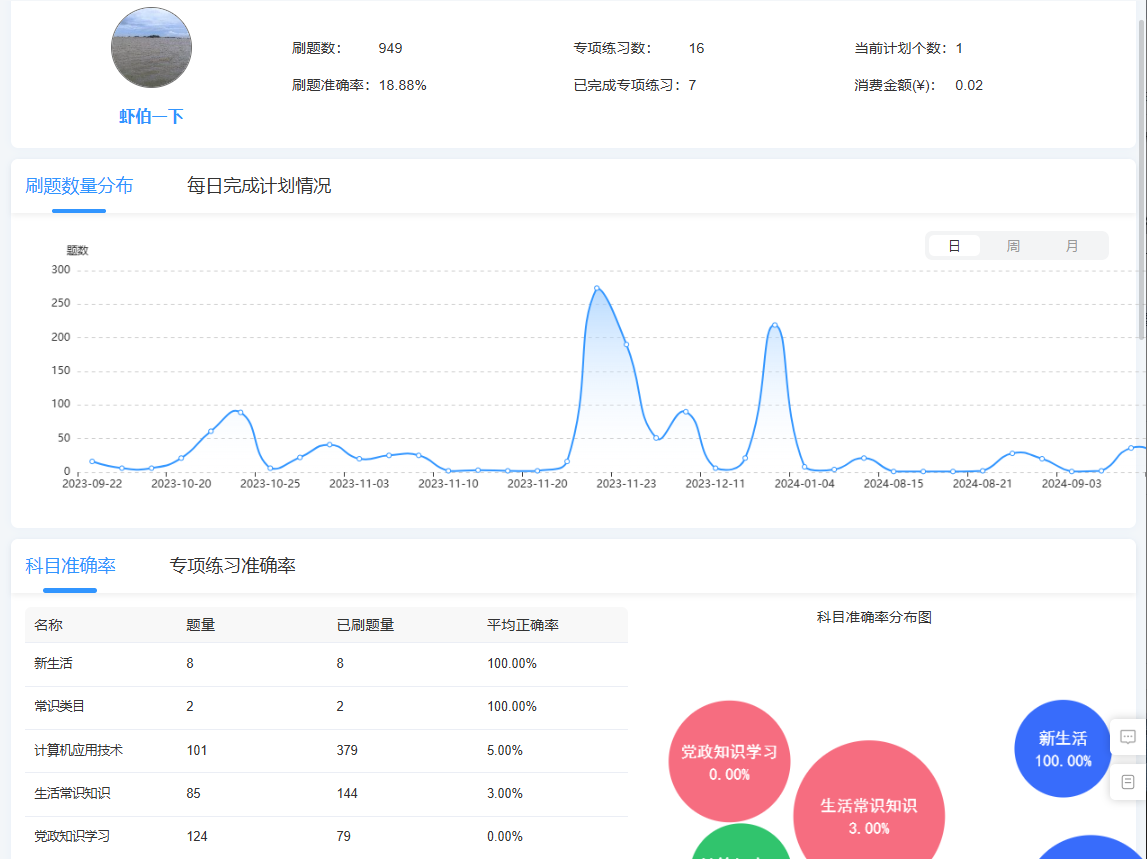Switch chart to 周 weekly view
1147x859 pixels.
tap(1013, 245)
